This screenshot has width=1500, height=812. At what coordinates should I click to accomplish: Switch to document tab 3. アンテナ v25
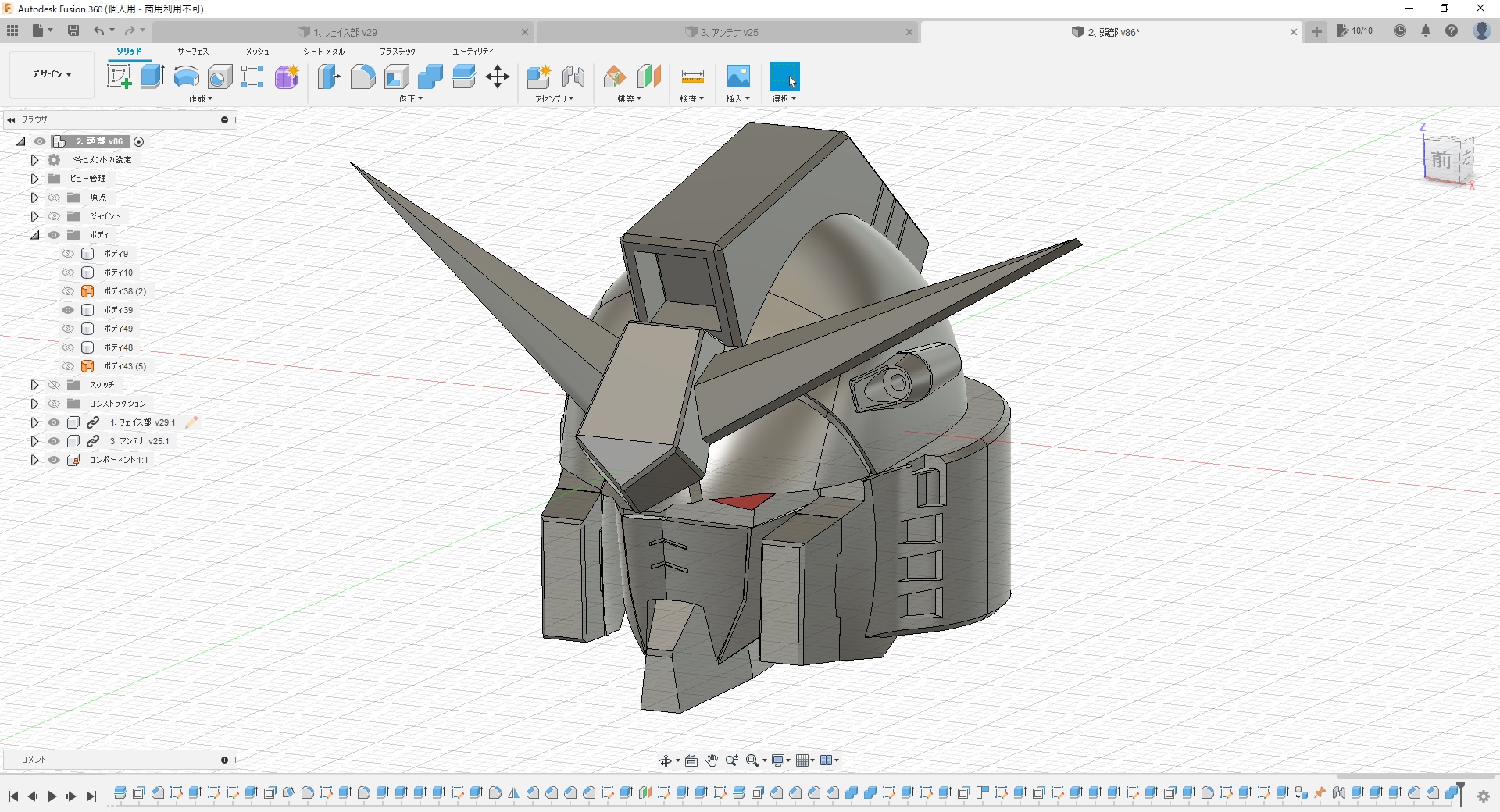click(x=729, y=32)
